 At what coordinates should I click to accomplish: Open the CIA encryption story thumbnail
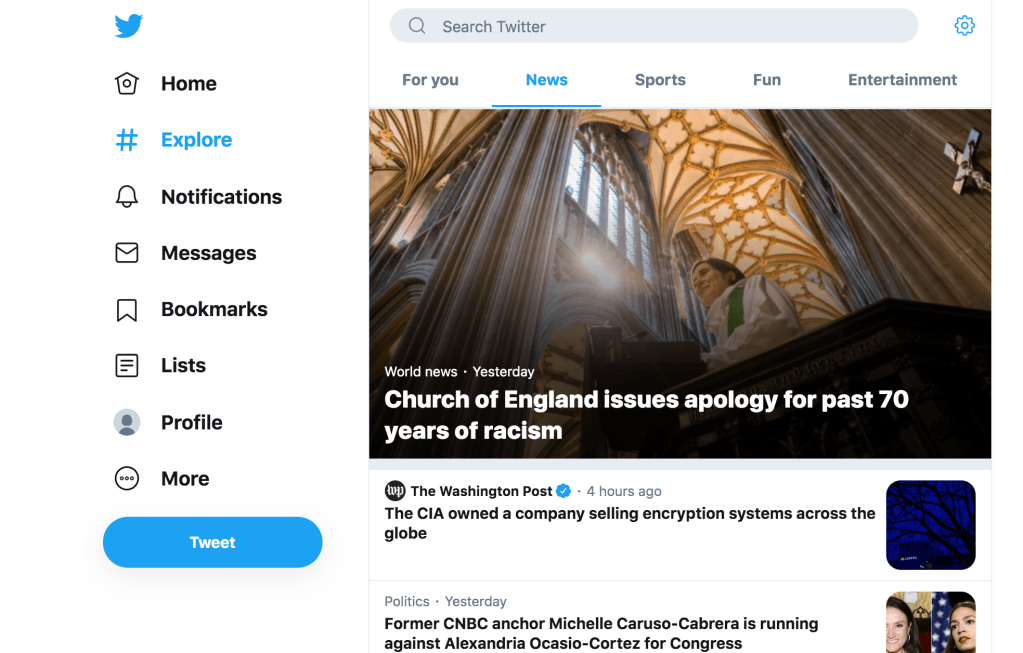point(930,525)
